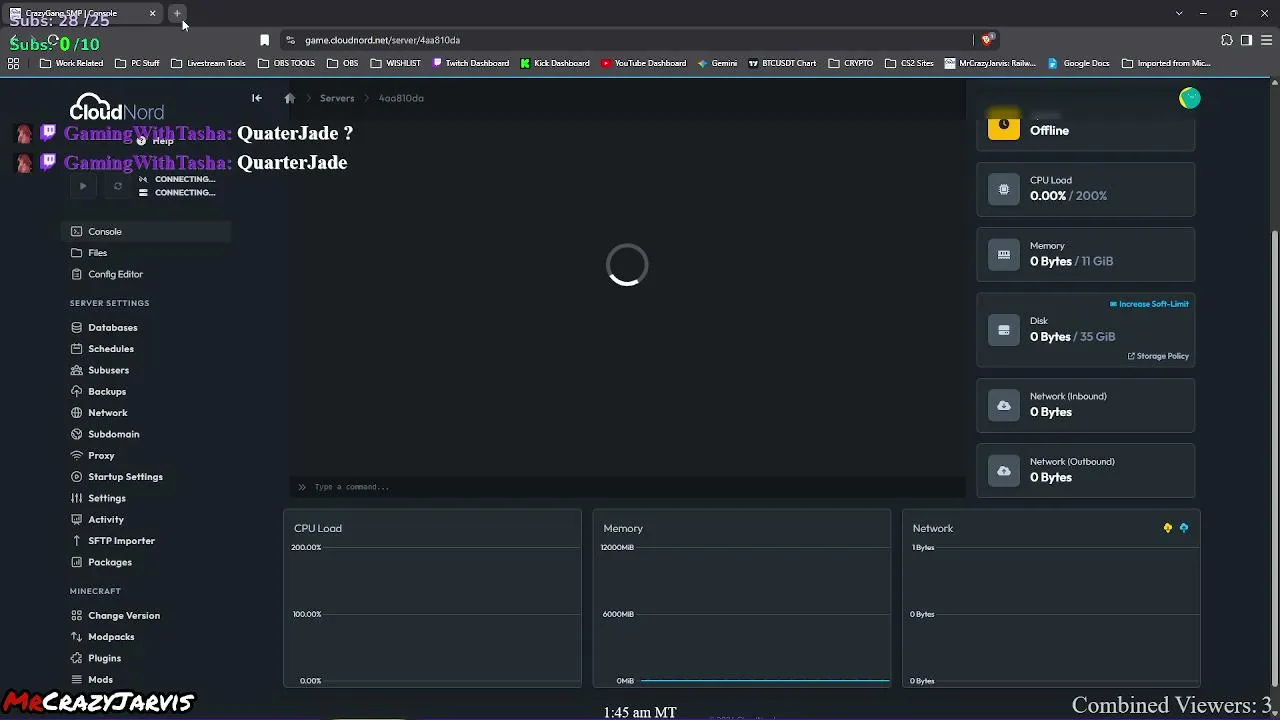Open the browser apps grid in bookmarks bar
1280x720 pixels.
pos(13,63)
